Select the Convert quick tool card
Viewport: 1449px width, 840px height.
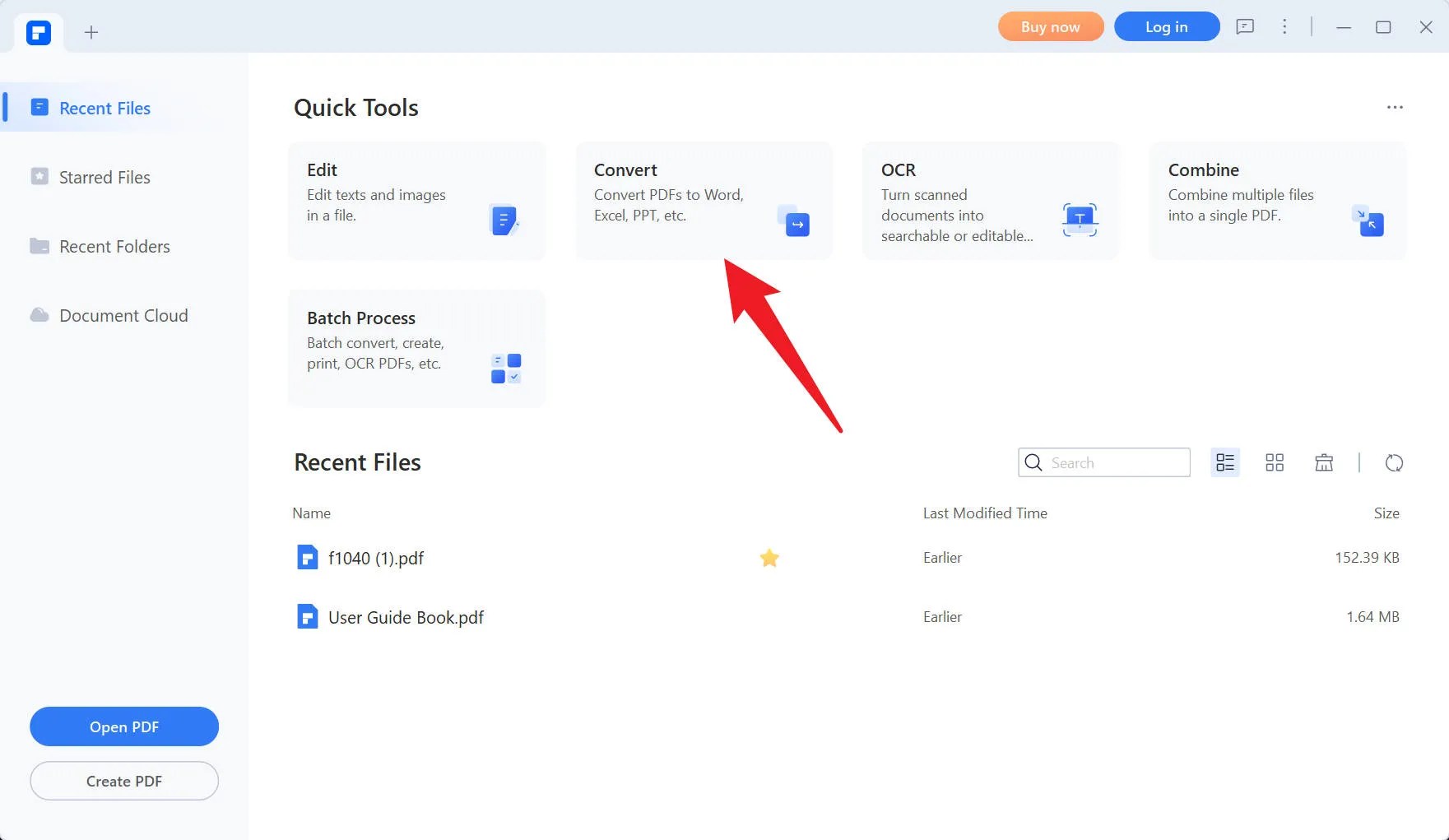[704, 200]
